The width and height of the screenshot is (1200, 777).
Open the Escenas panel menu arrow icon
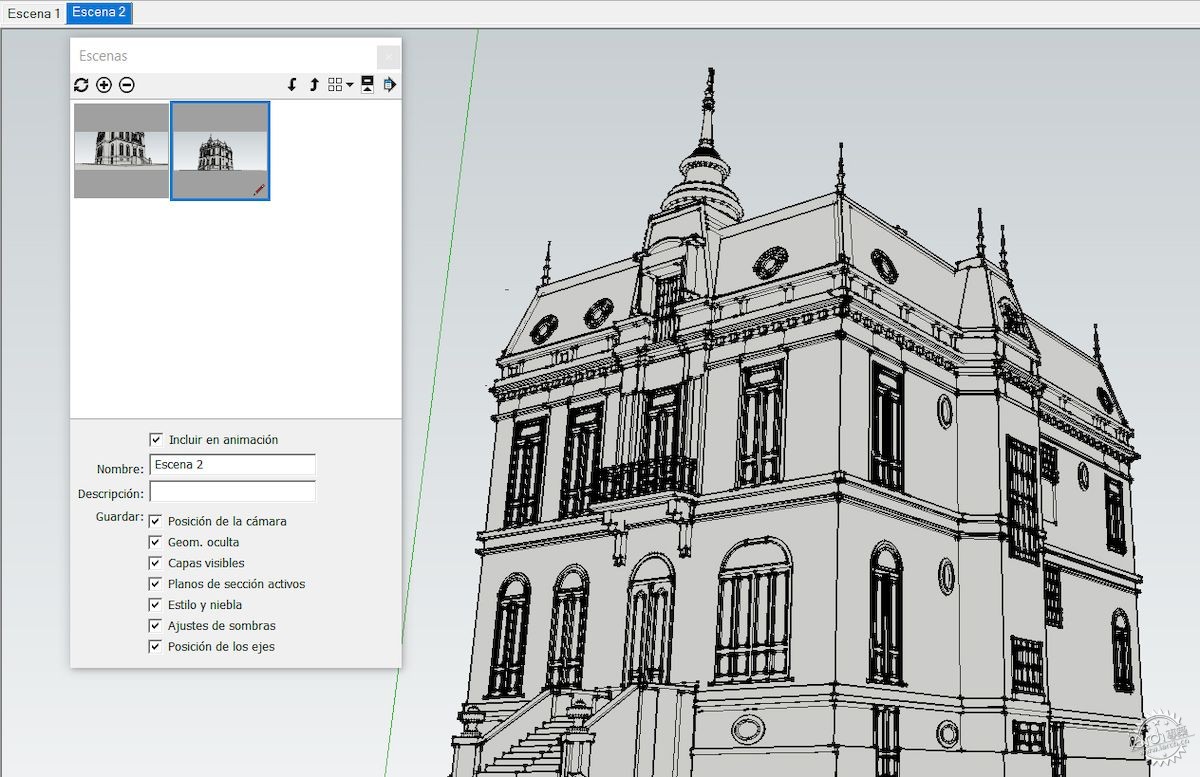pos(389,85)
